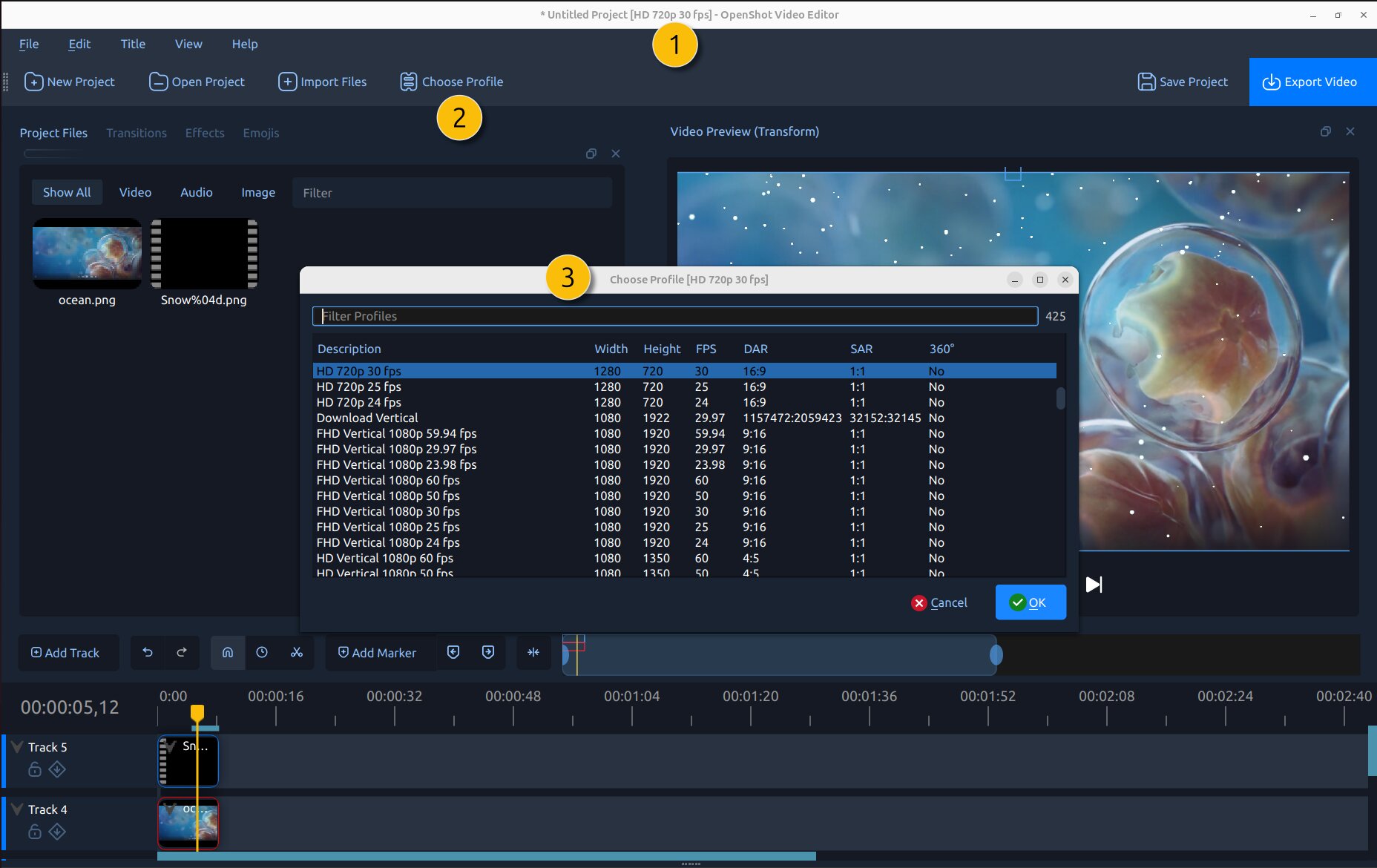Open the Choose Profile dropdown in toolbar
The height and width of the screenshot is (868, 1377).
click(x=451, y=82)
